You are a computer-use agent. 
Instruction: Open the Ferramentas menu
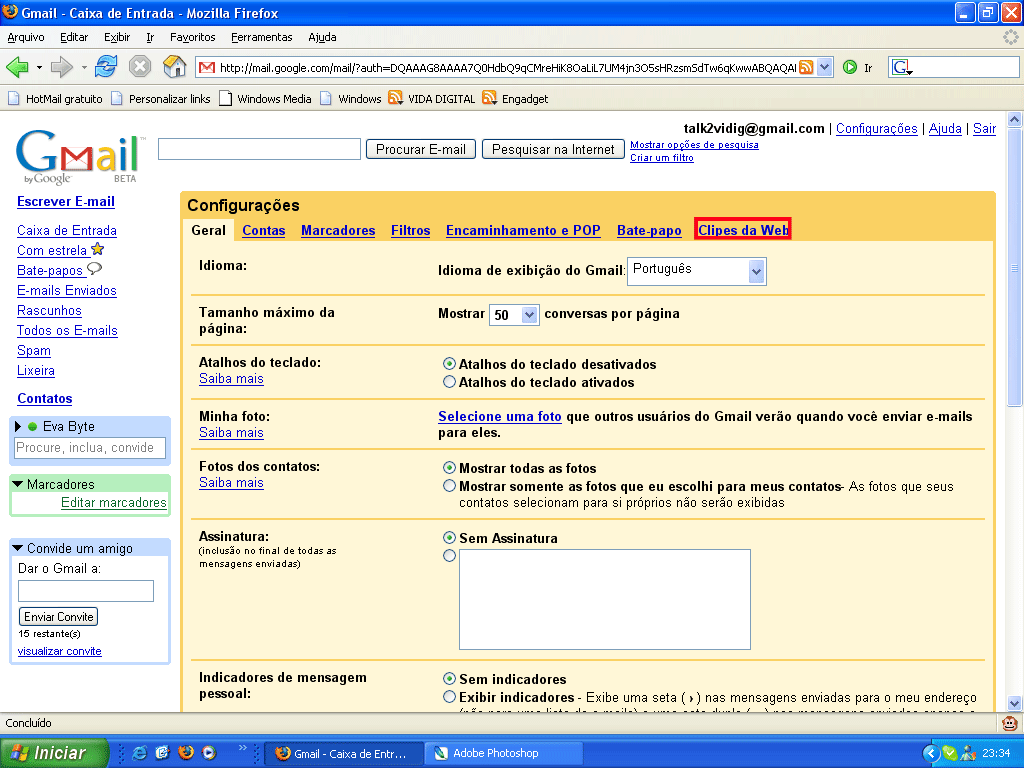click(262, 37)
